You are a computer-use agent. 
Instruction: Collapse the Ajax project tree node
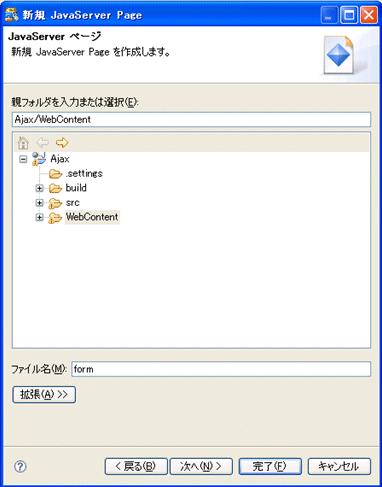click(23, 159)
